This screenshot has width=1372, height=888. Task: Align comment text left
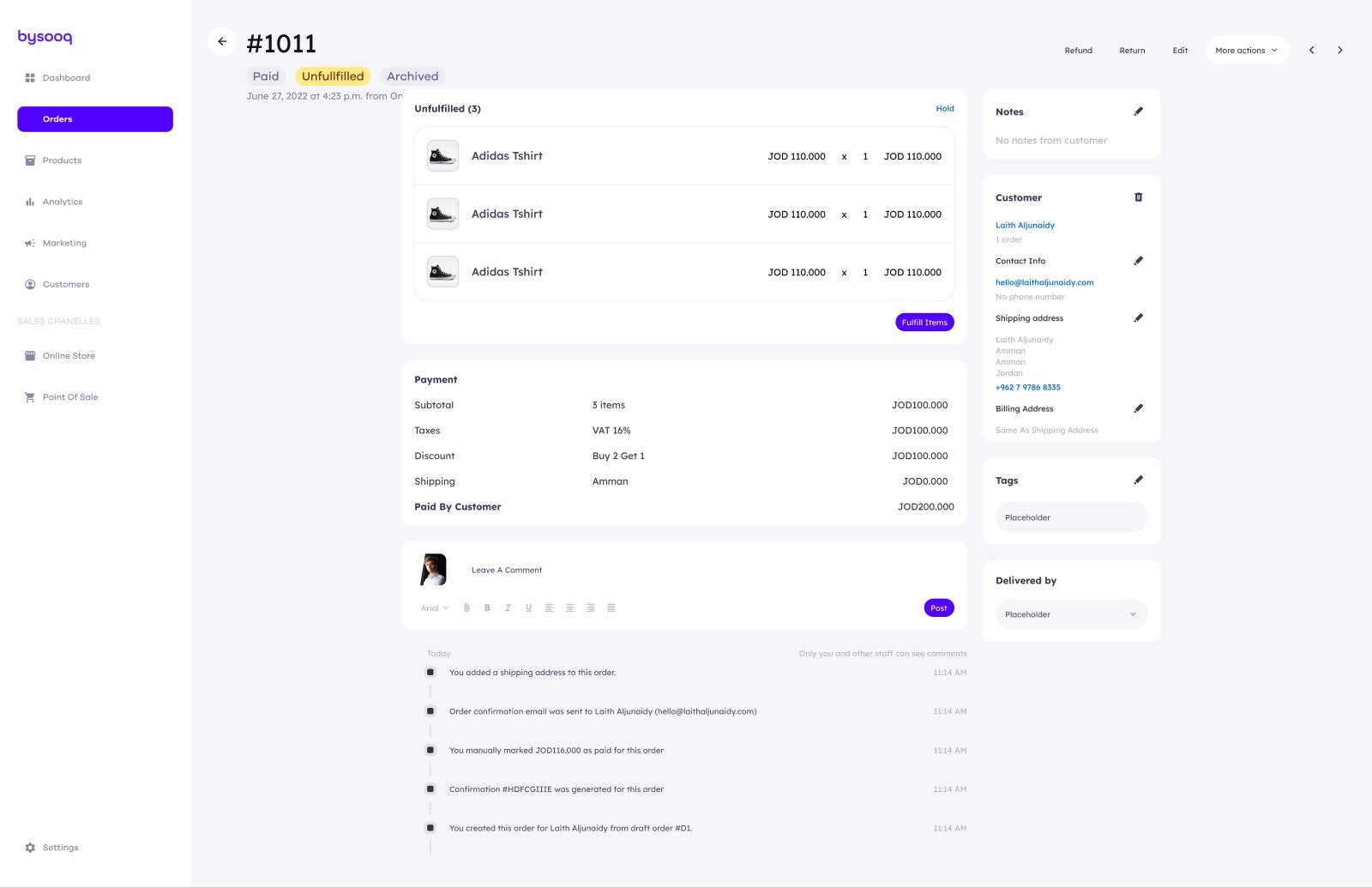click(549, 607)
